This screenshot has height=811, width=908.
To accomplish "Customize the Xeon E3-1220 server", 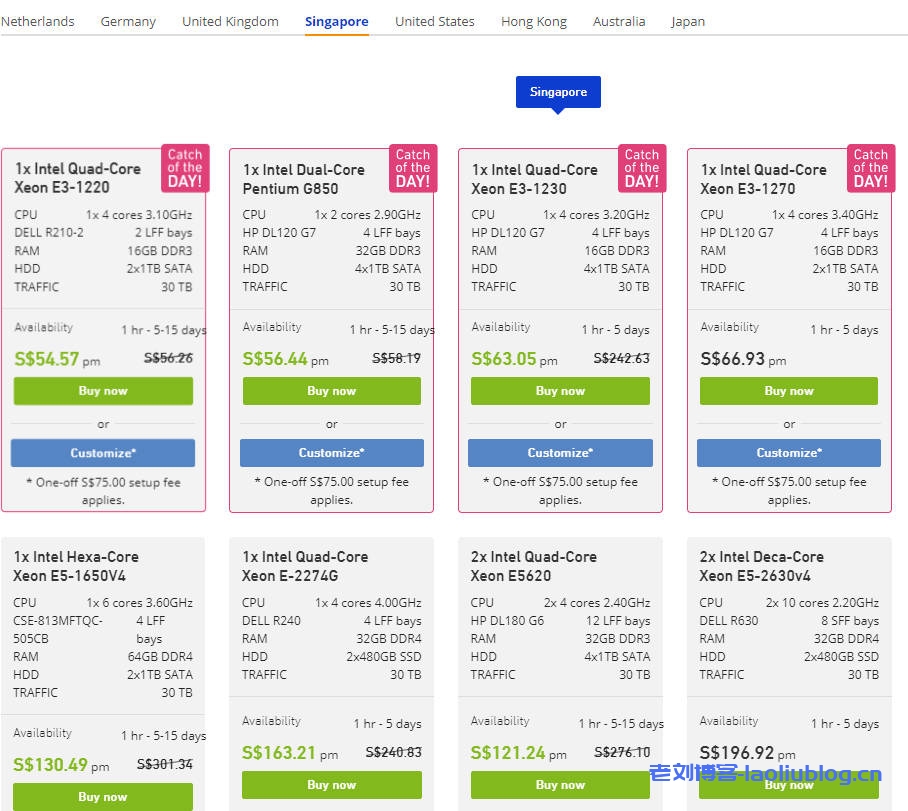I will [x=103, y=453].
